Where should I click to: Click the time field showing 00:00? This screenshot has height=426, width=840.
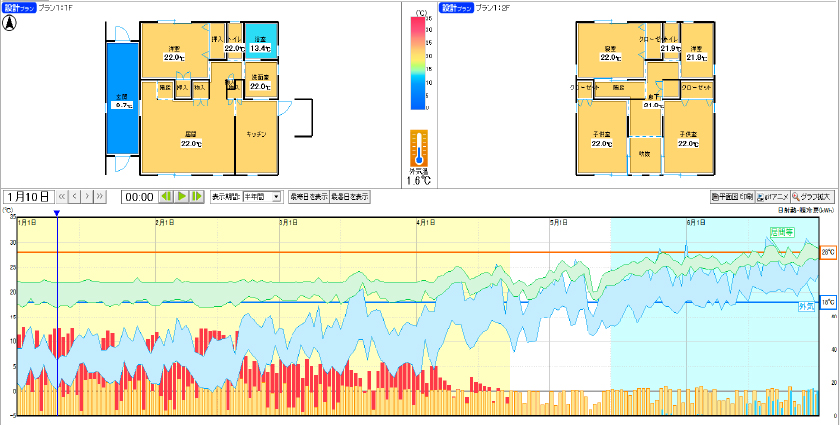coord(138,197)
